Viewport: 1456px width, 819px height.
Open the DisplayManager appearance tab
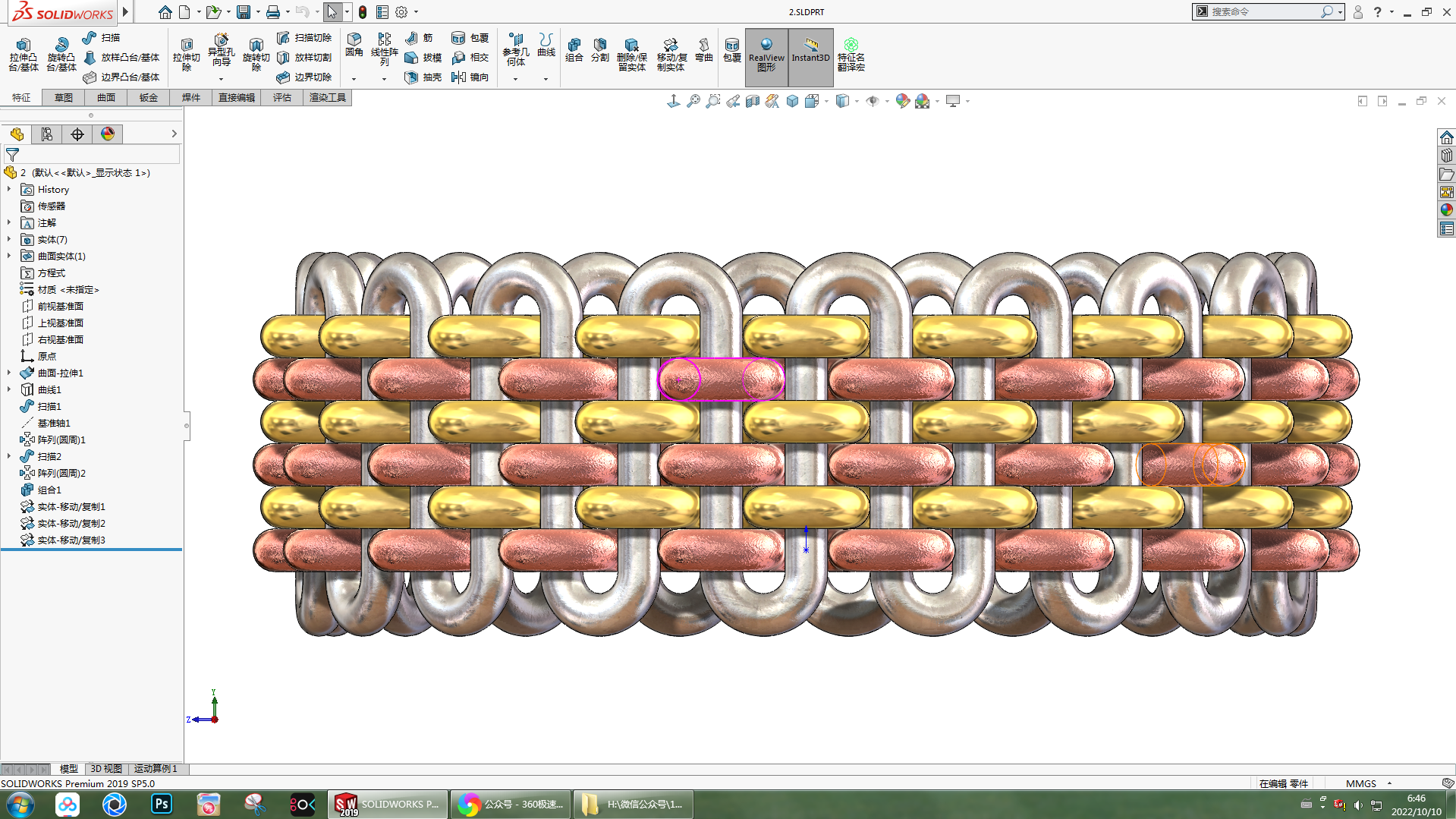point(108,134)
